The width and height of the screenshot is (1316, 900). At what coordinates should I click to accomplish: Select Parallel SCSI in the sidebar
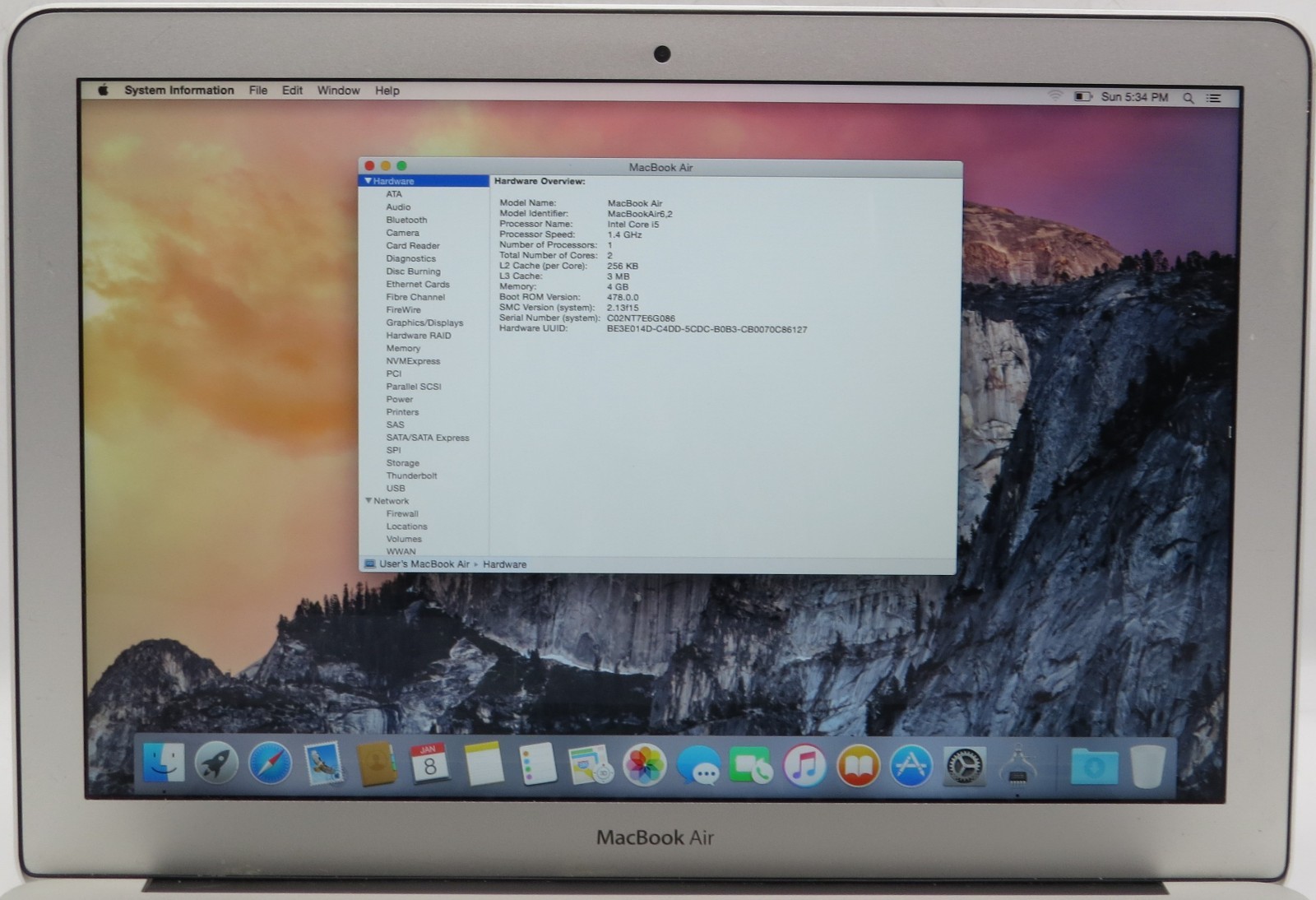[414, 387]
